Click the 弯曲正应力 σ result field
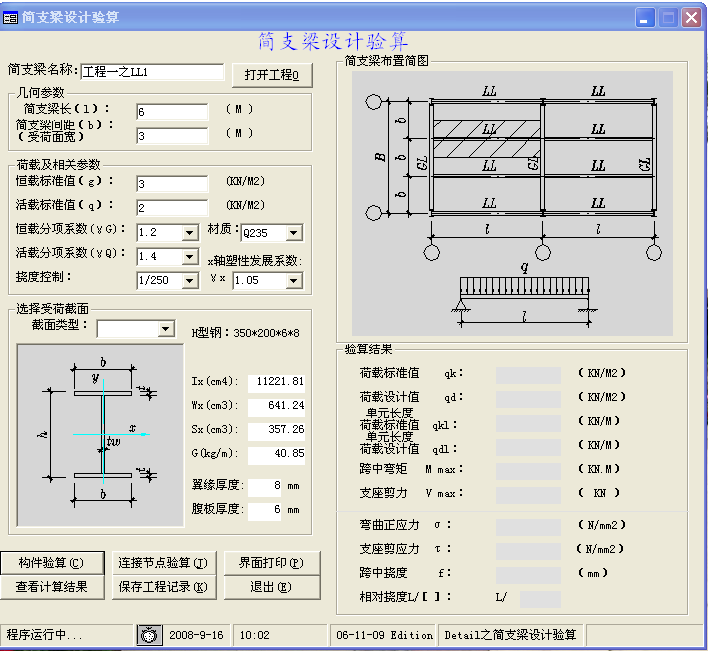Image resolution: width=708 pixels, height=651 pixels. tap(528, 527)
